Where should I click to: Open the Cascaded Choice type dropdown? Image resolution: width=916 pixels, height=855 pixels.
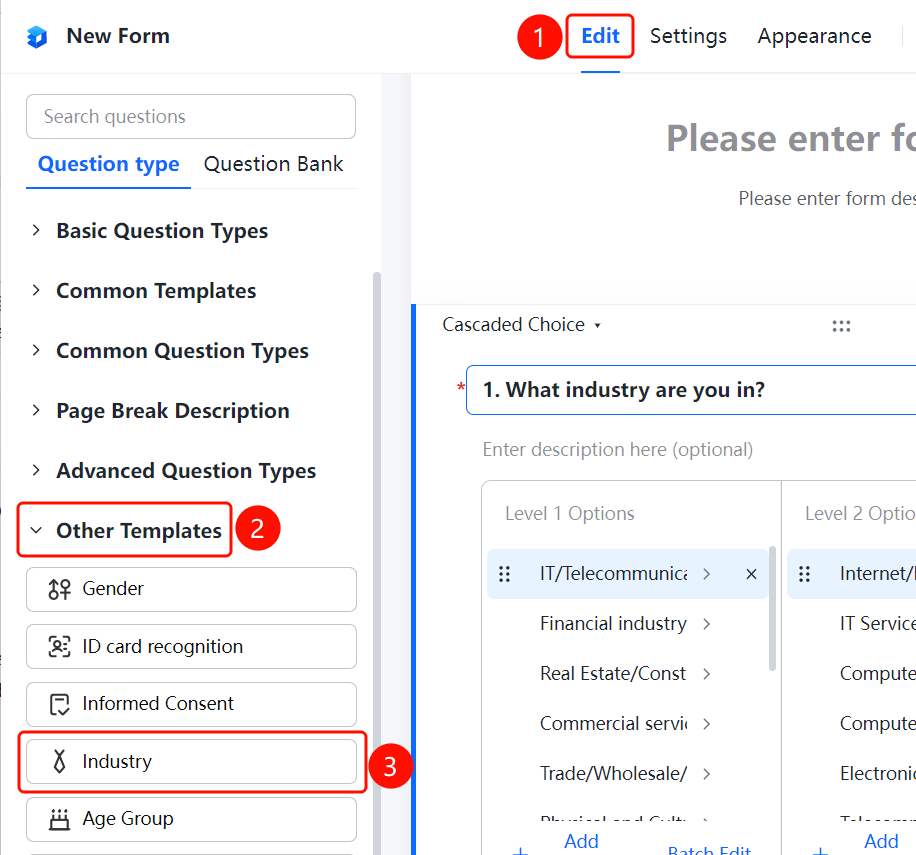(x=521, y=325)
